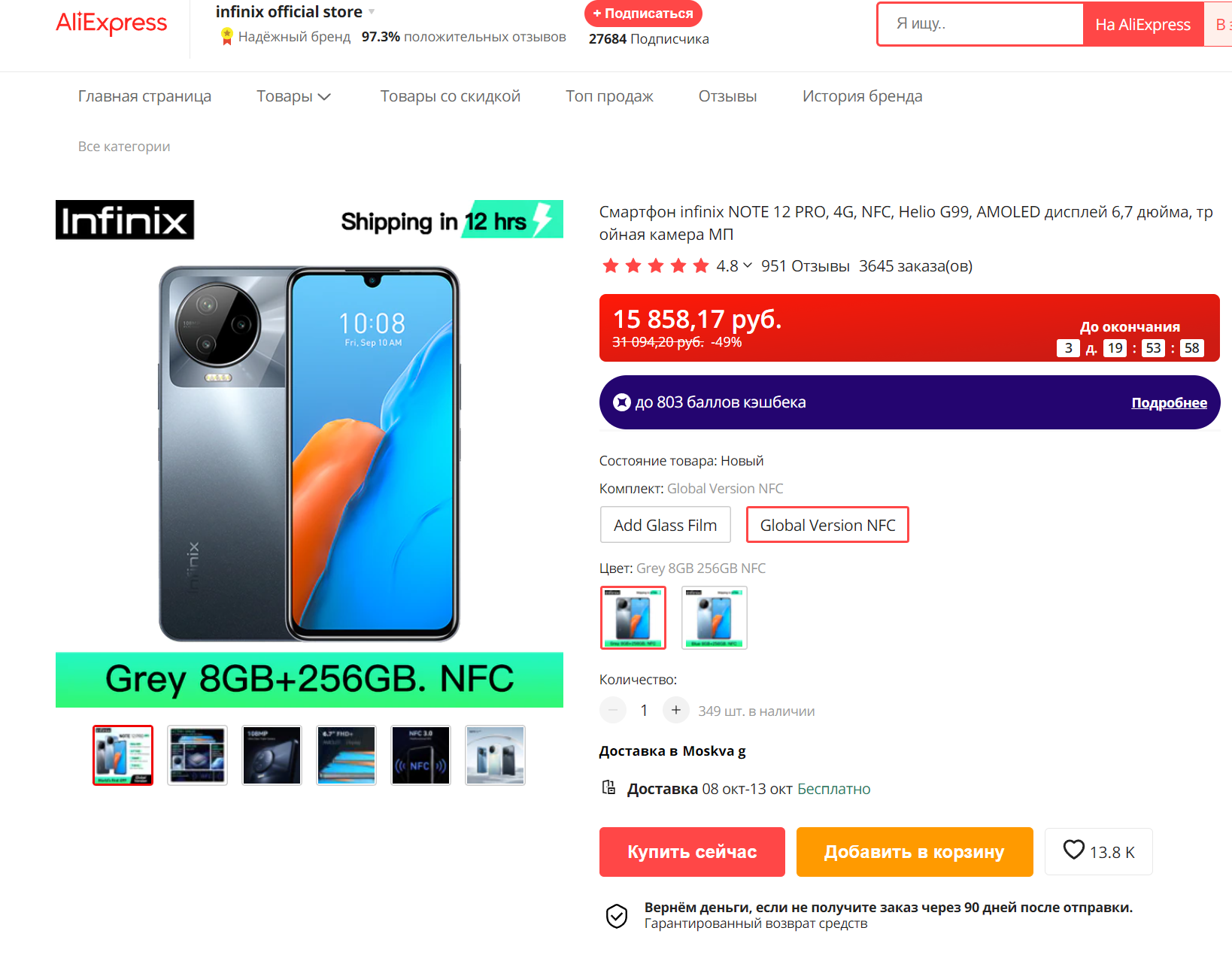Click the five-star rating icons
Image resolution: width=1232 pixels, height=955 pixels.
tap(656, 265)
